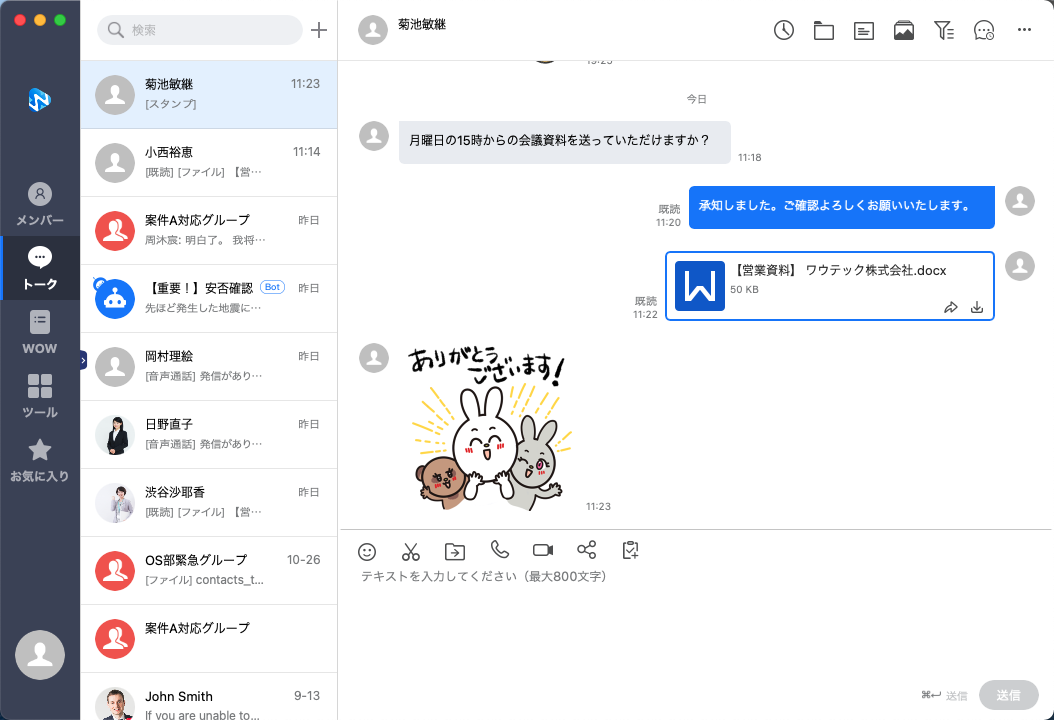The height and width of the screenshot is (720, 1054).
Task: Open 案件A対応グループ chat without preview text
Action: (x=209, y=639)
